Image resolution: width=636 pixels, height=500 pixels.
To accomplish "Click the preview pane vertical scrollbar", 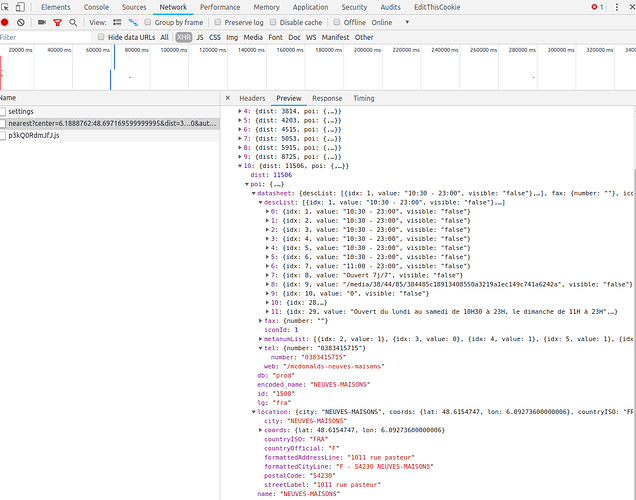I will tap(634, 333).
